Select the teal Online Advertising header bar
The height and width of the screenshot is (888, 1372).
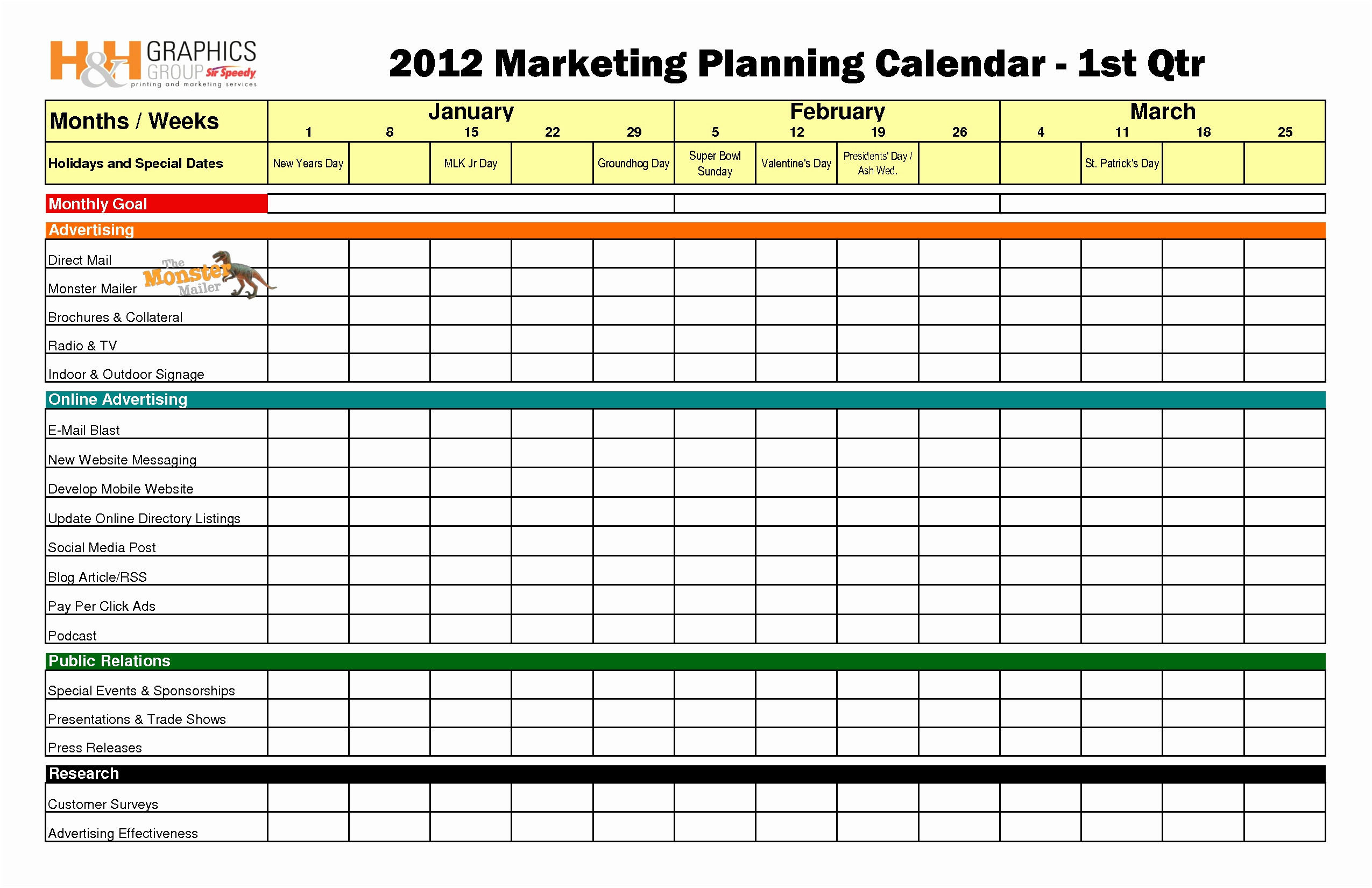[x=685, y=399]
